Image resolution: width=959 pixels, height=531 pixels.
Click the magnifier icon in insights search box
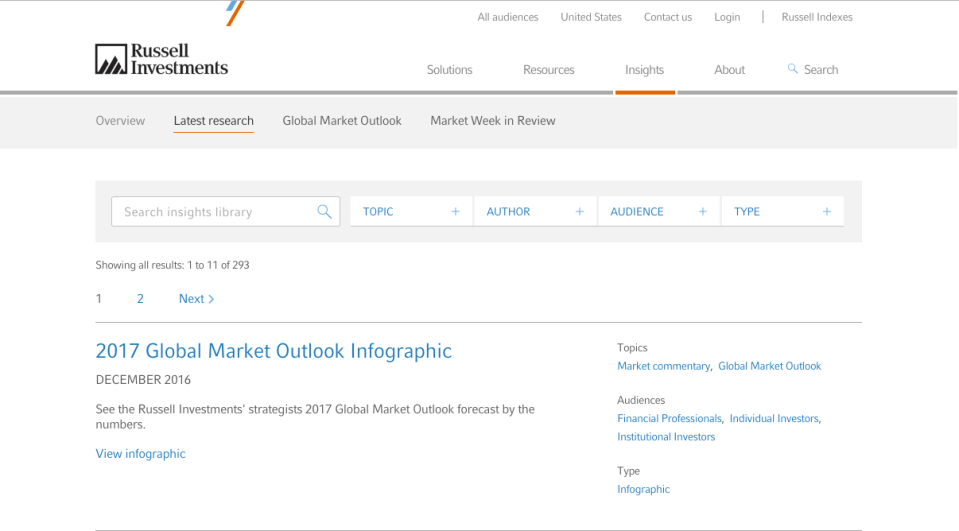tap(324, 211)
